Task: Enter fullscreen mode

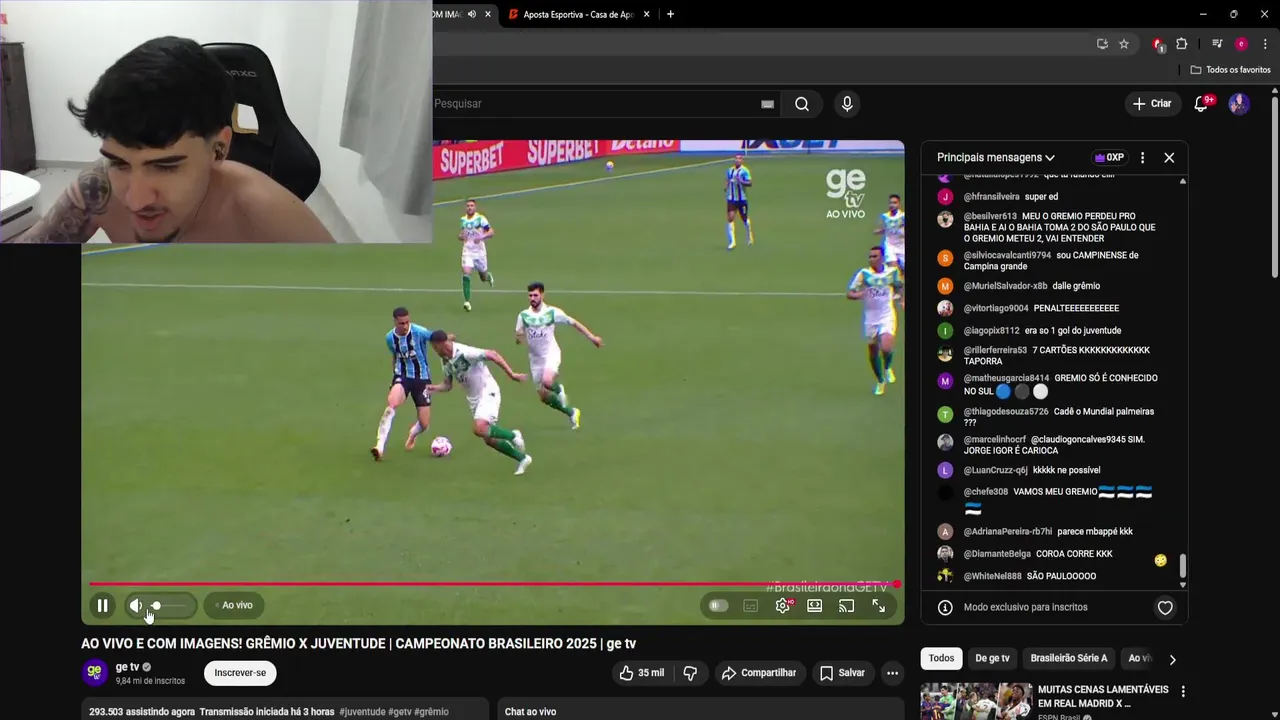Action: pyautogui.click(x=879, y=605)
